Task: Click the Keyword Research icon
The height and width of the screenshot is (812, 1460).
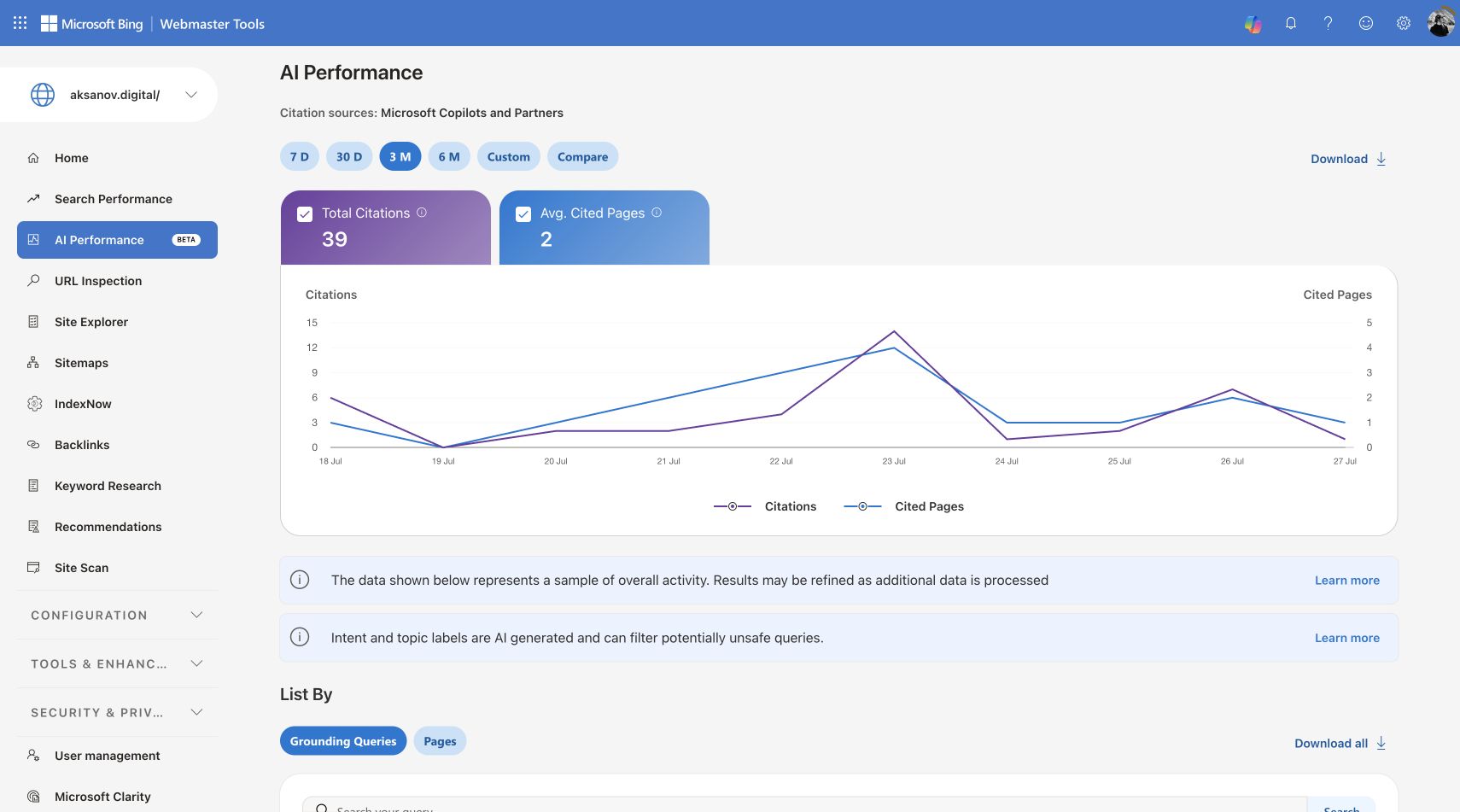Action: (33, 486)
